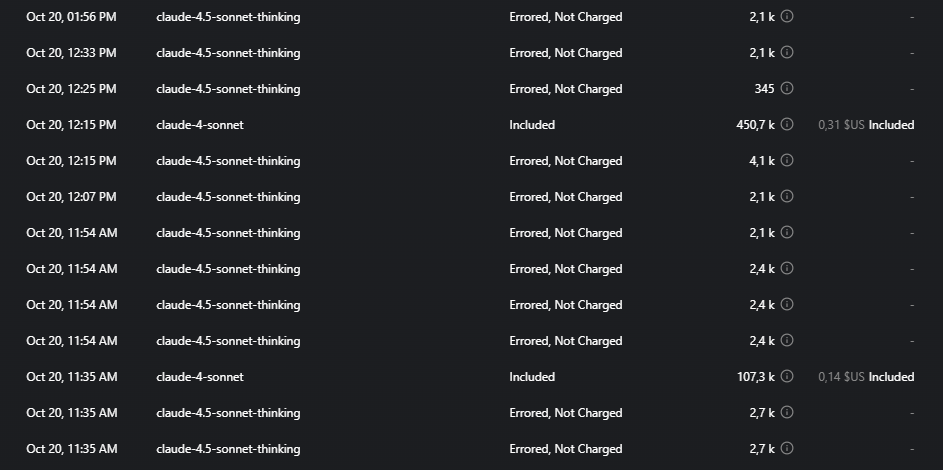Click info icon next to 450,7 k tokens
This screenshot has height=470, width=943.
(787, 125)
